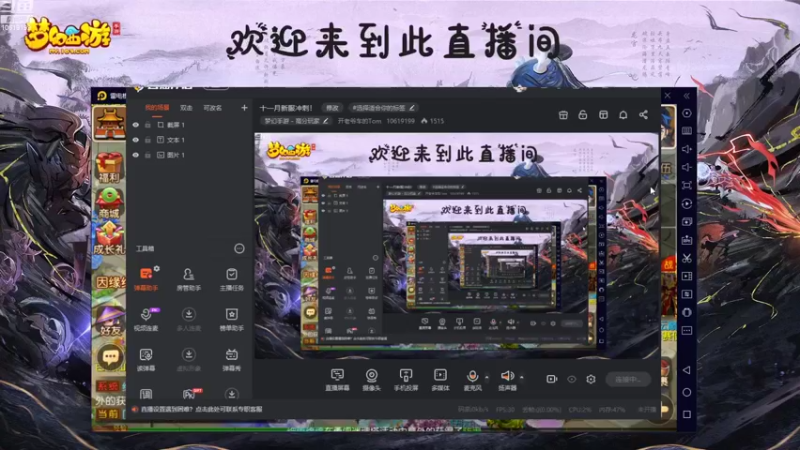Add a 多媒体 media source

[x=440, y=380]
